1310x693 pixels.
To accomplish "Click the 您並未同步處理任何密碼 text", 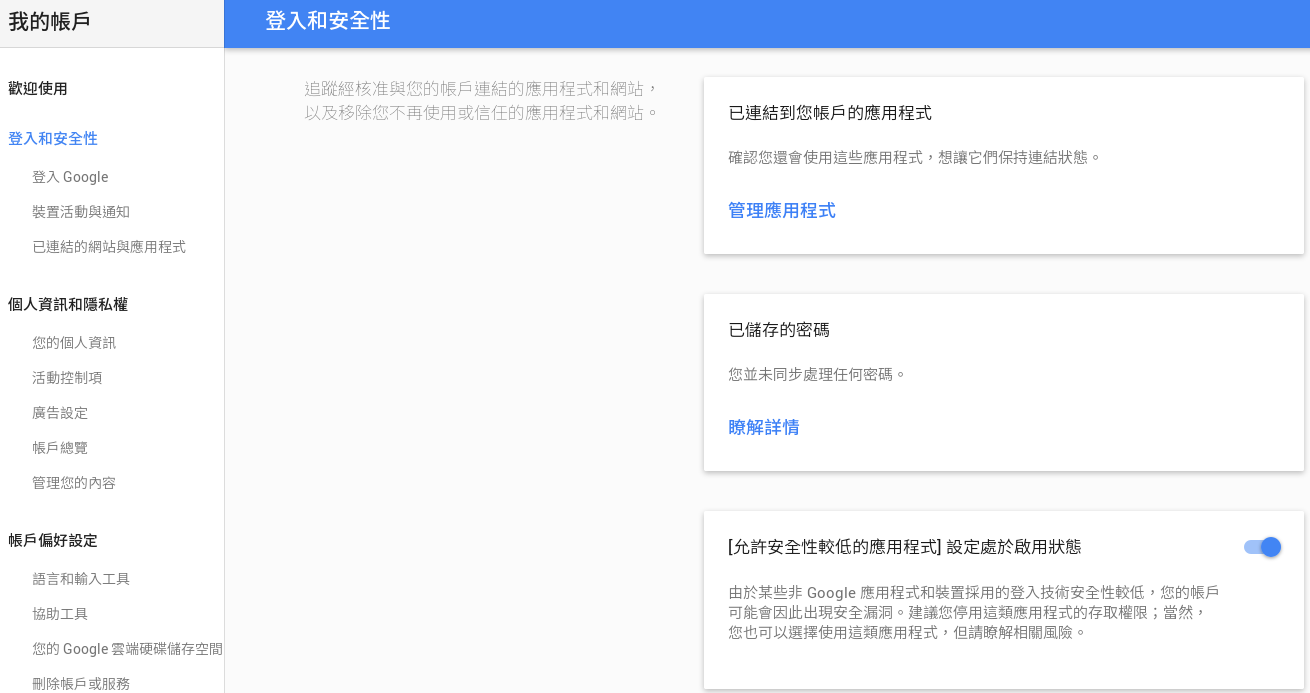I will (817, 375).
